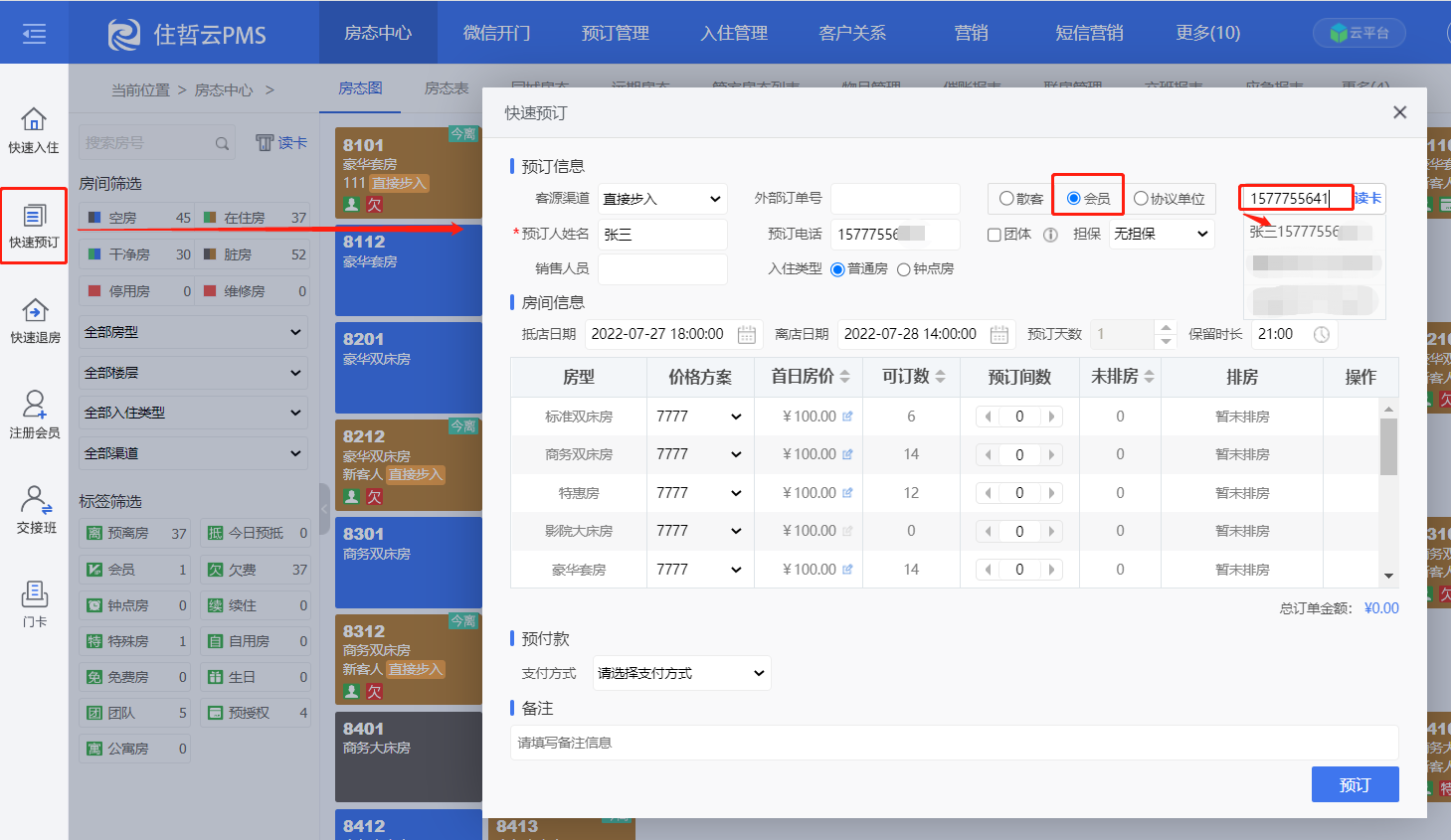The height and width of the screenshot is (840, 1451).
Task: Sort by 未排房 column arrows
Action: 1149,377
